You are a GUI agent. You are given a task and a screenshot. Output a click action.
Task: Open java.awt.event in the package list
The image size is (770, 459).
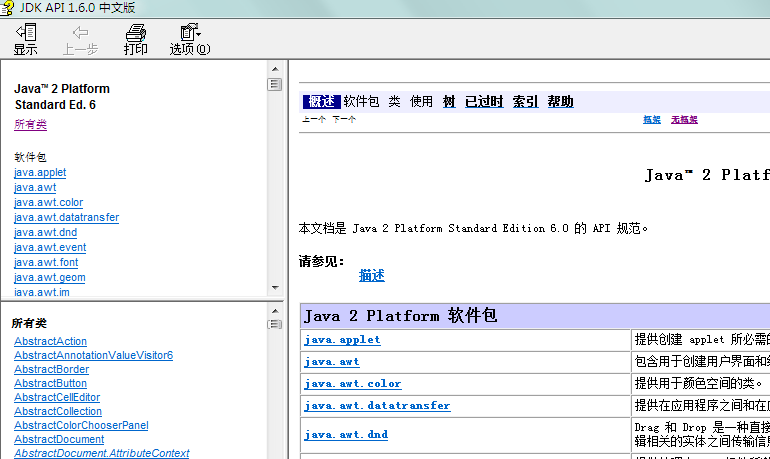coord(50,247)
